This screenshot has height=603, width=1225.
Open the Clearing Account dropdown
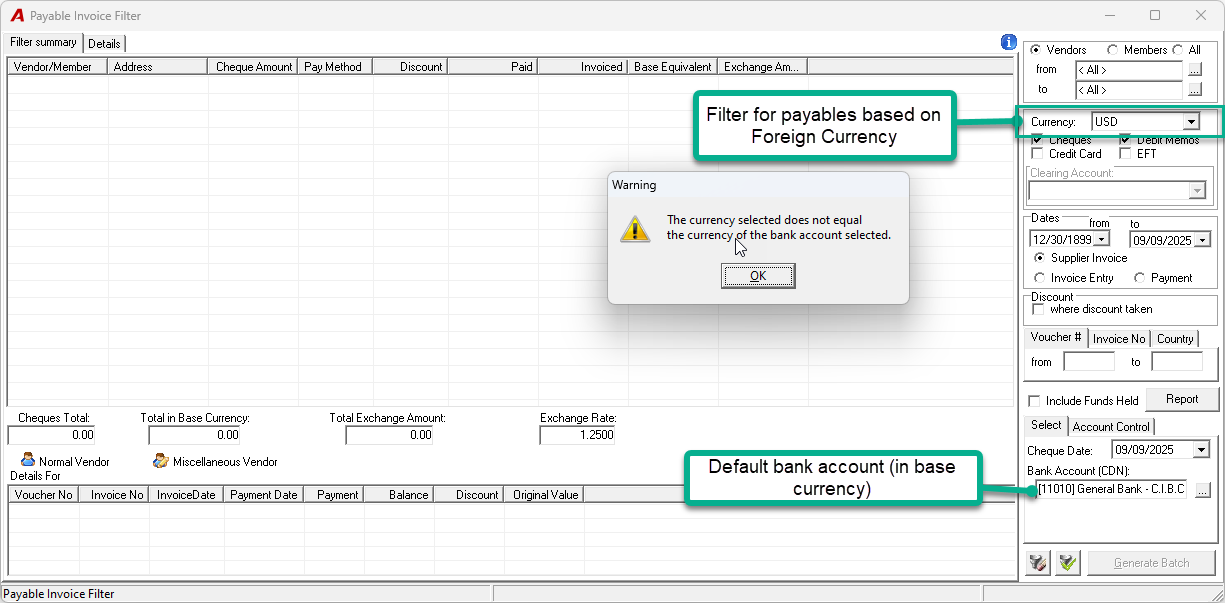[x=1197, y=191]
